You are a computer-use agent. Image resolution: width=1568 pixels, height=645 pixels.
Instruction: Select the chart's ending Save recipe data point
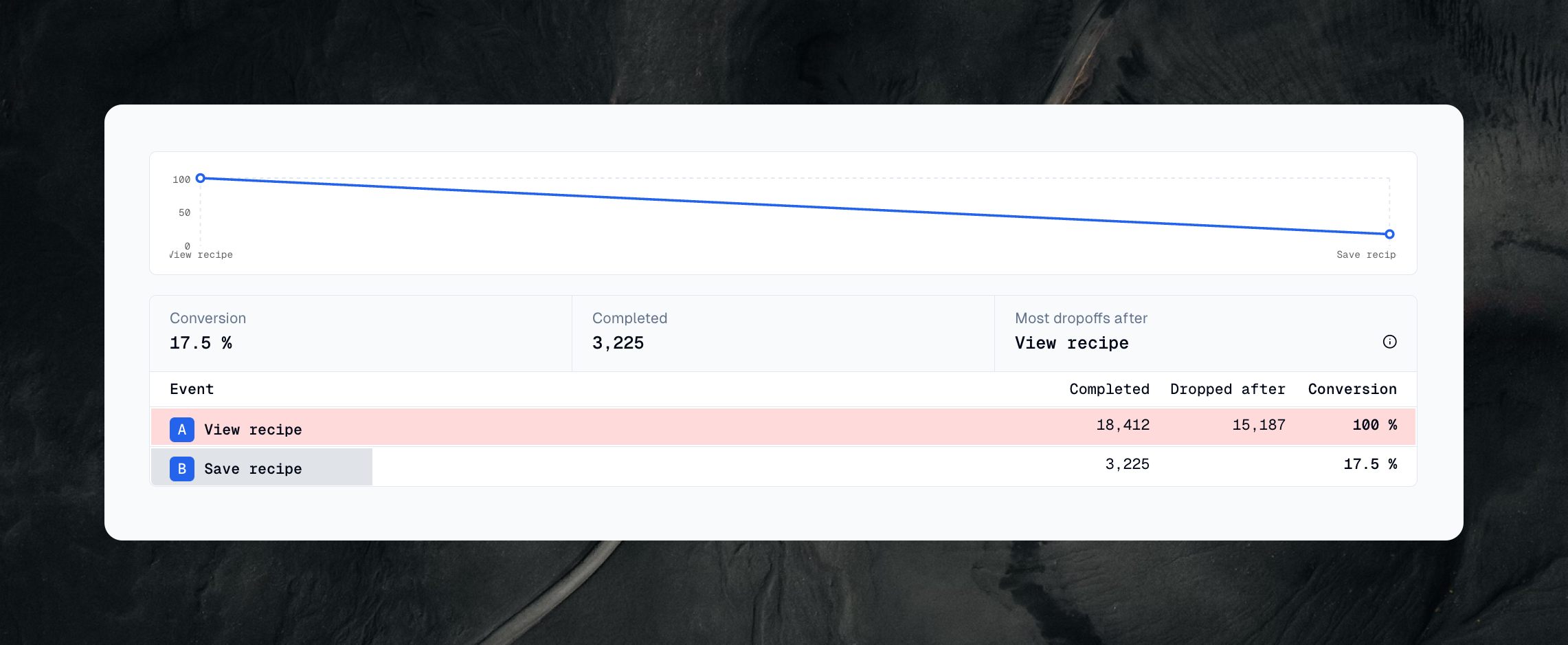point(1389,234)
